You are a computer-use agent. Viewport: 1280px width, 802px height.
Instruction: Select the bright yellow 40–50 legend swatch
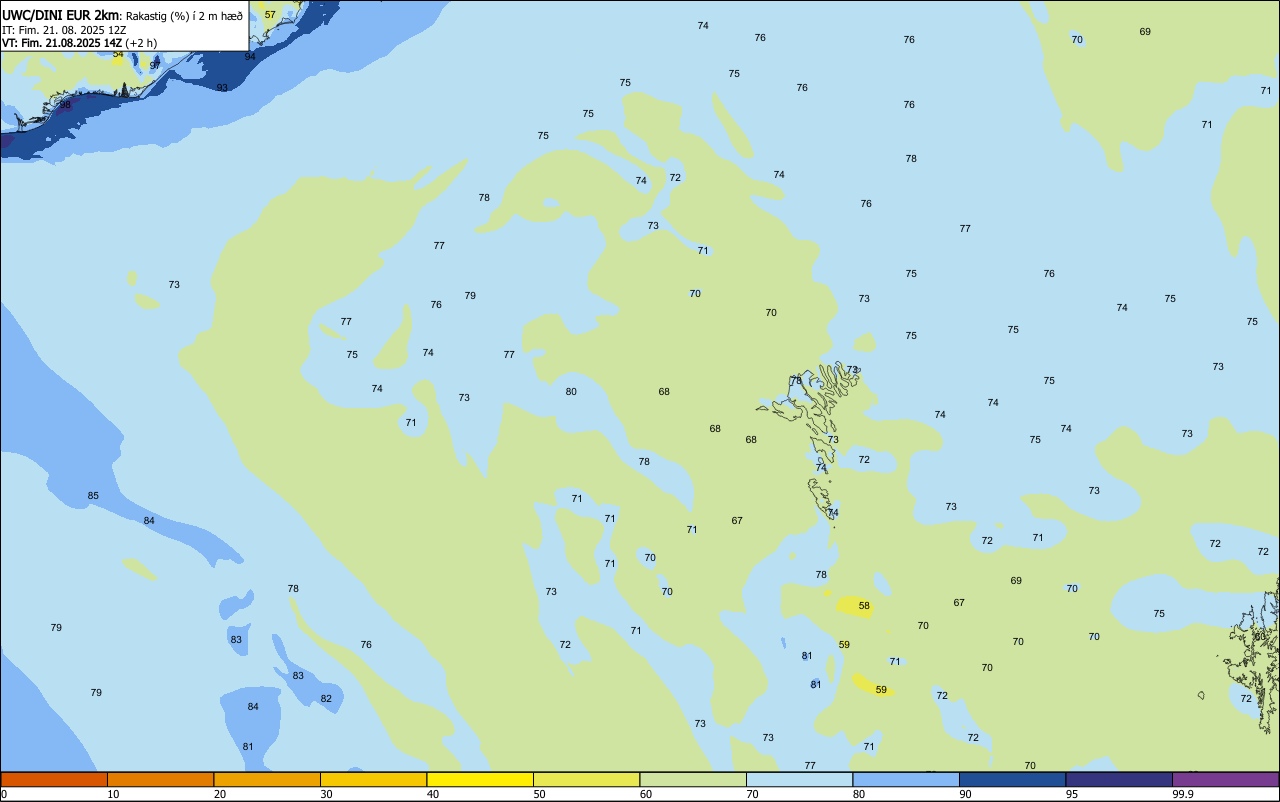coord(480,779)
